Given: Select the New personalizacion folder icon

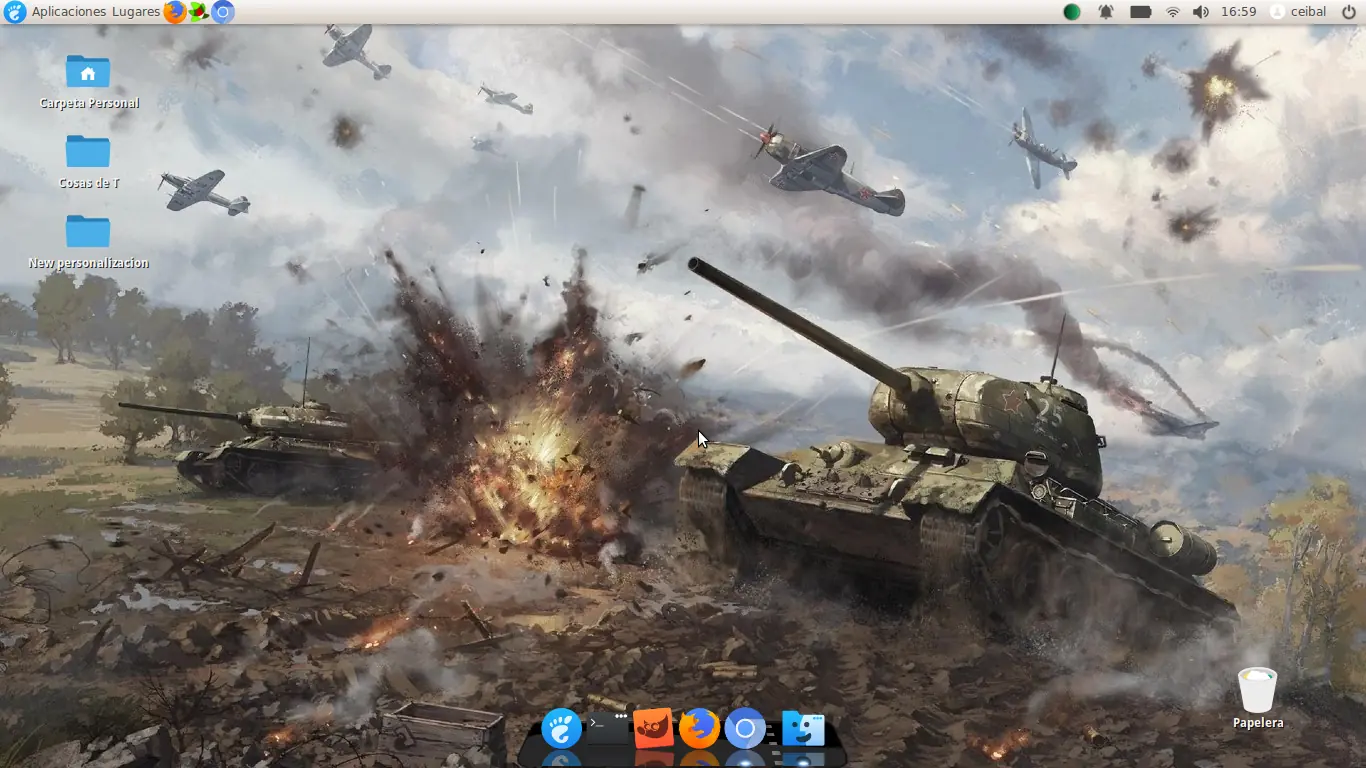Looking at the screenshot, I should pos(88,232).
